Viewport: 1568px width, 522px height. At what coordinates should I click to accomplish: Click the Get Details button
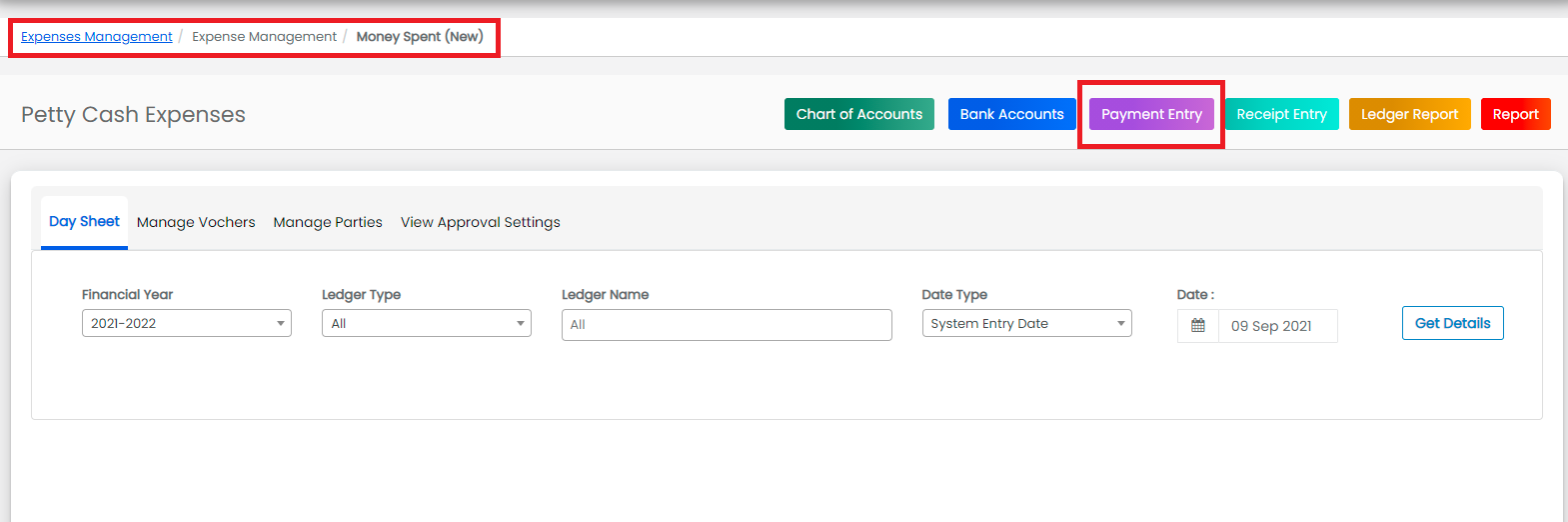pyautogui.click(x=1453, y=323)
